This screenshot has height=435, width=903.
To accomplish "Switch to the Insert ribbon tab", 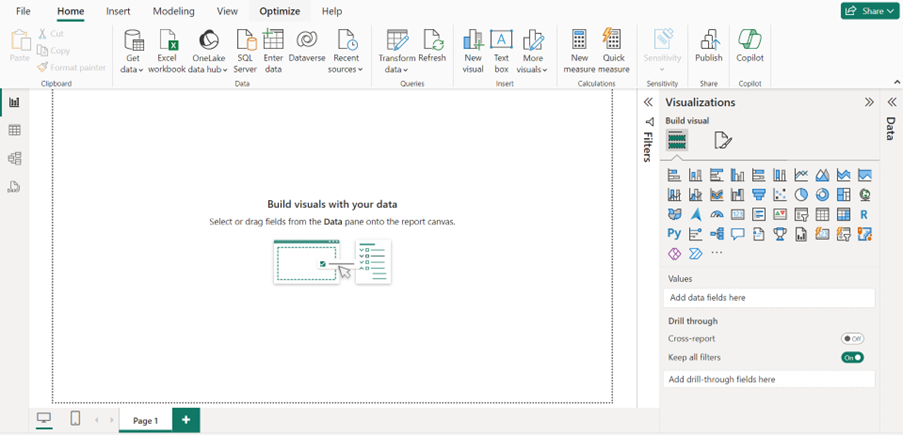I will click(x=118, y=11).
